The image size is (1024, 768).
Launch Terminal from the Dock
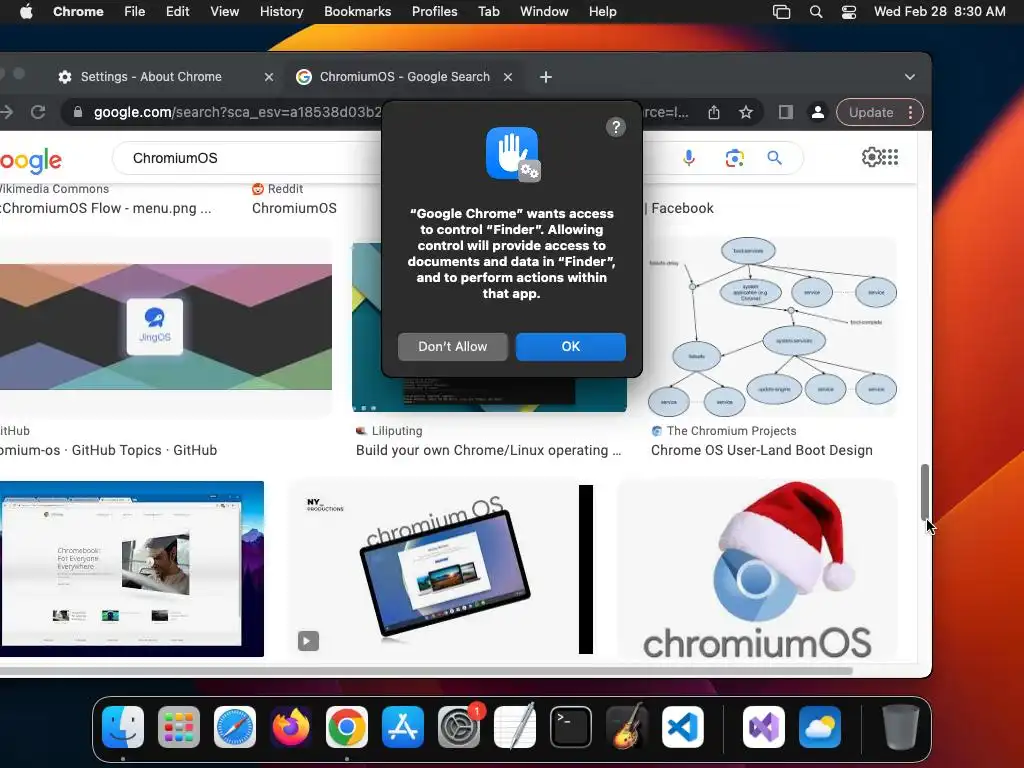(x=571, y=727)
